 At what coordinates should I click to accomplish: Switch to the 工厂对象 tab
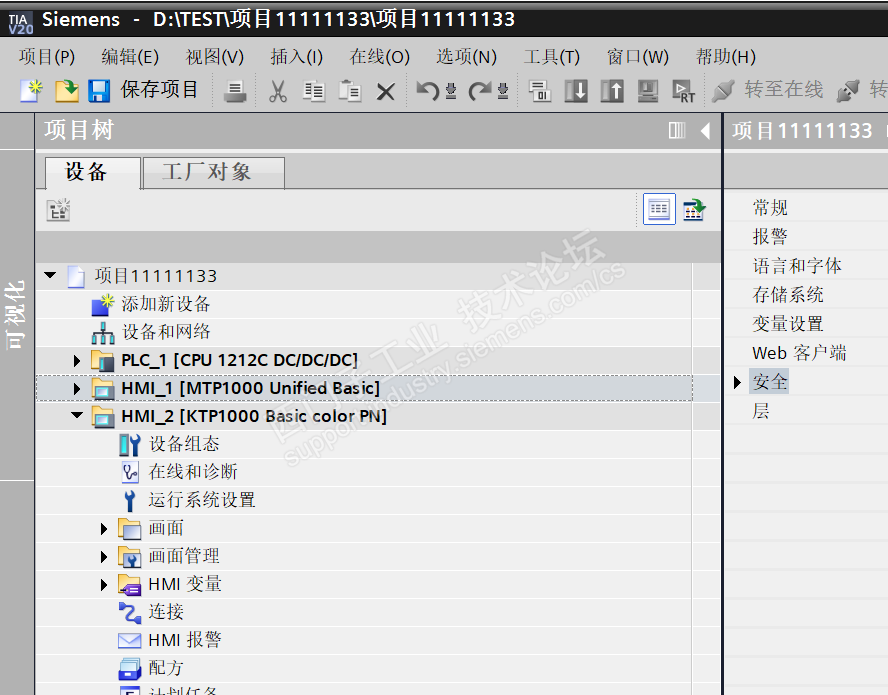(214, 172)
